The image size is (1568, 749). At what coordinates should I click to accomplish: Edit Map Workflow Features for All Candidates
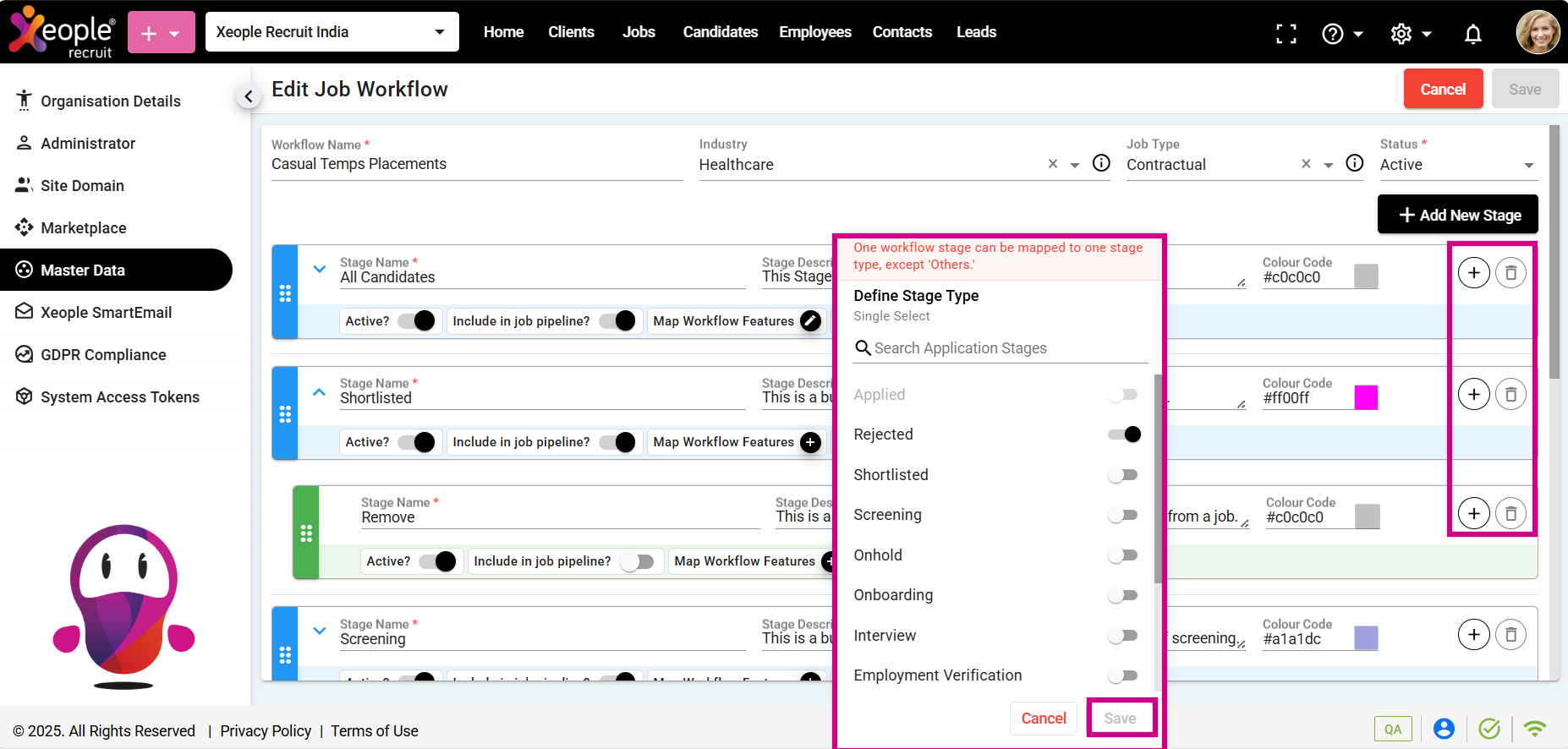point(810,321)
